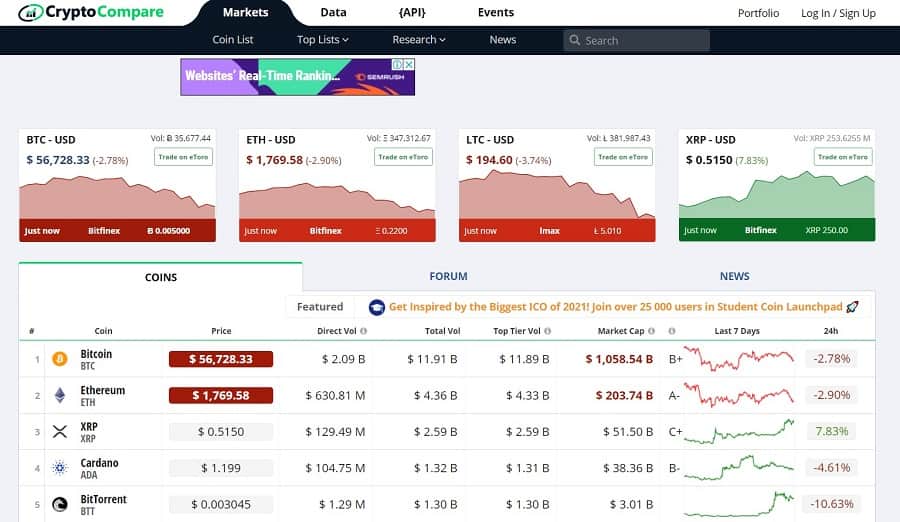Open the Events menu
This screenshot has height=522, width=900.
(x=496, y=13)
